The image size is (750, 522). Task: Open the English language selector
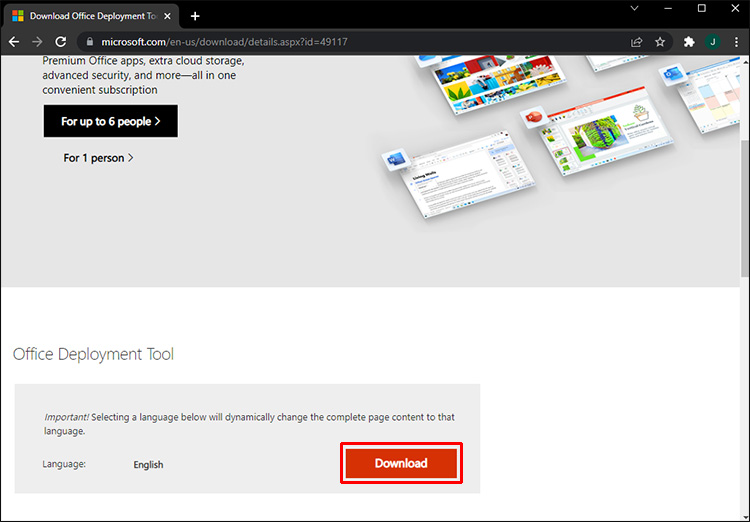point(148,465)
